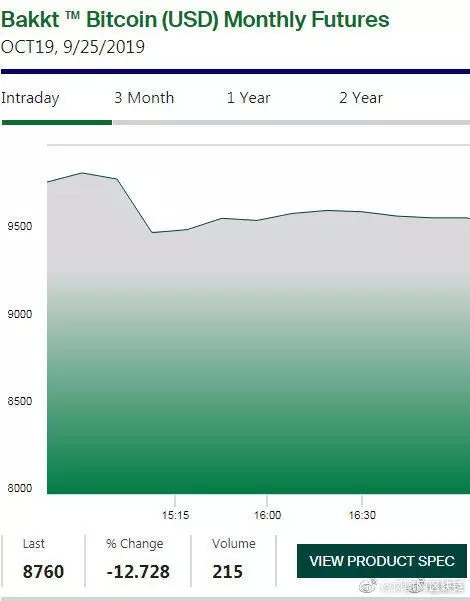Click the % Change value -12.728
The image size is (470, 601).
click(138, 571)
